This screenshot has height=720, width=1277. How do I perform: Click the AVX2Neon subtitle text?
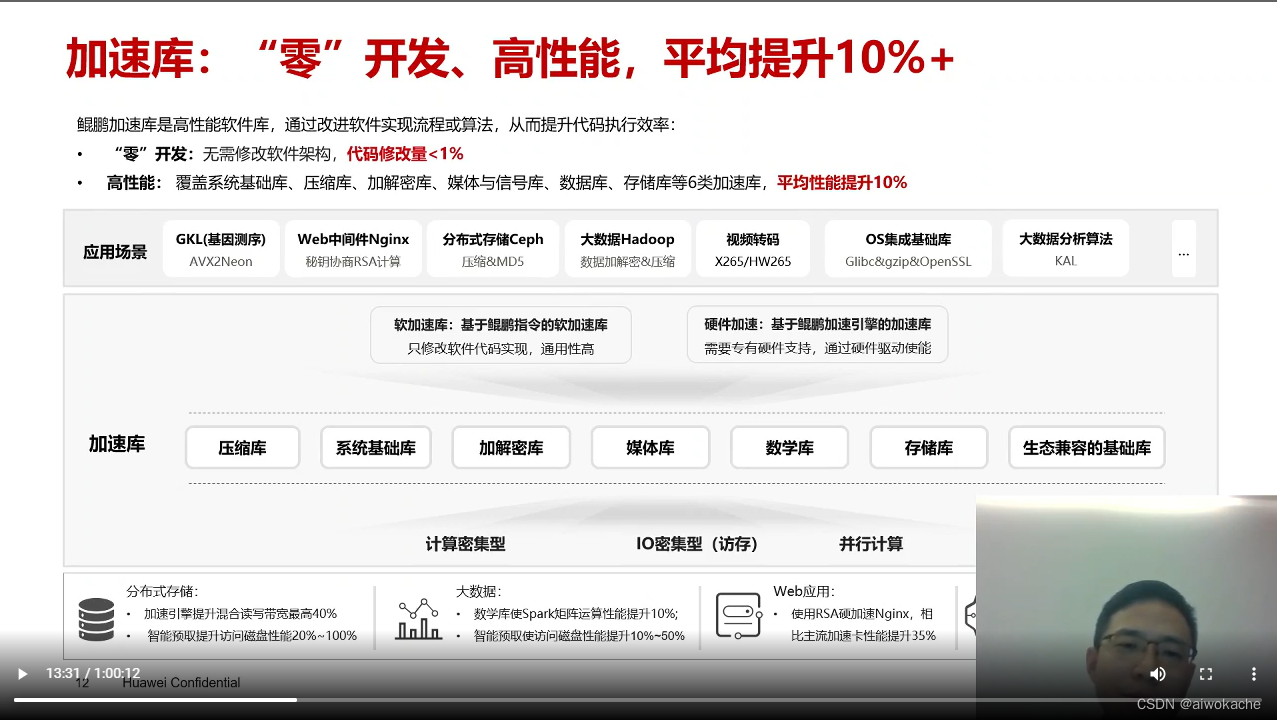coord(221,262)
